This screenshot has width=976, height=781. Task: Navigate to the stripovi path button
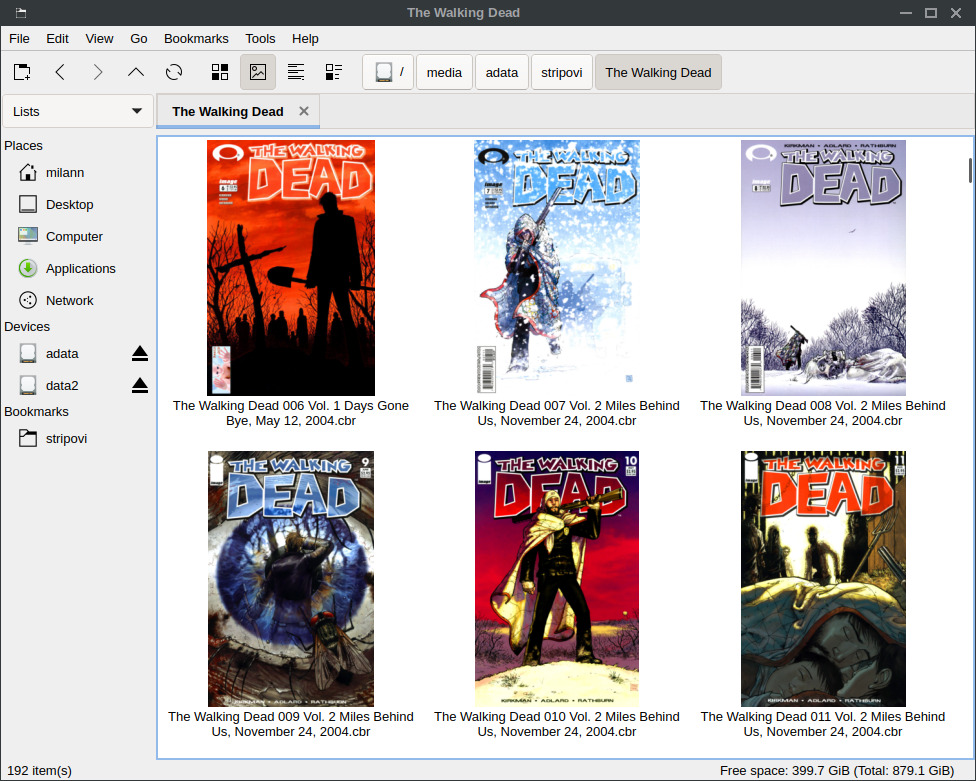coord(561,72)
